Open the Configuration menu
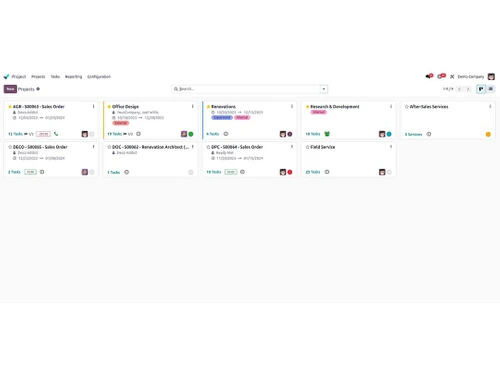Image resolution: width=500 pixels, height=375 pixels. 99,77
